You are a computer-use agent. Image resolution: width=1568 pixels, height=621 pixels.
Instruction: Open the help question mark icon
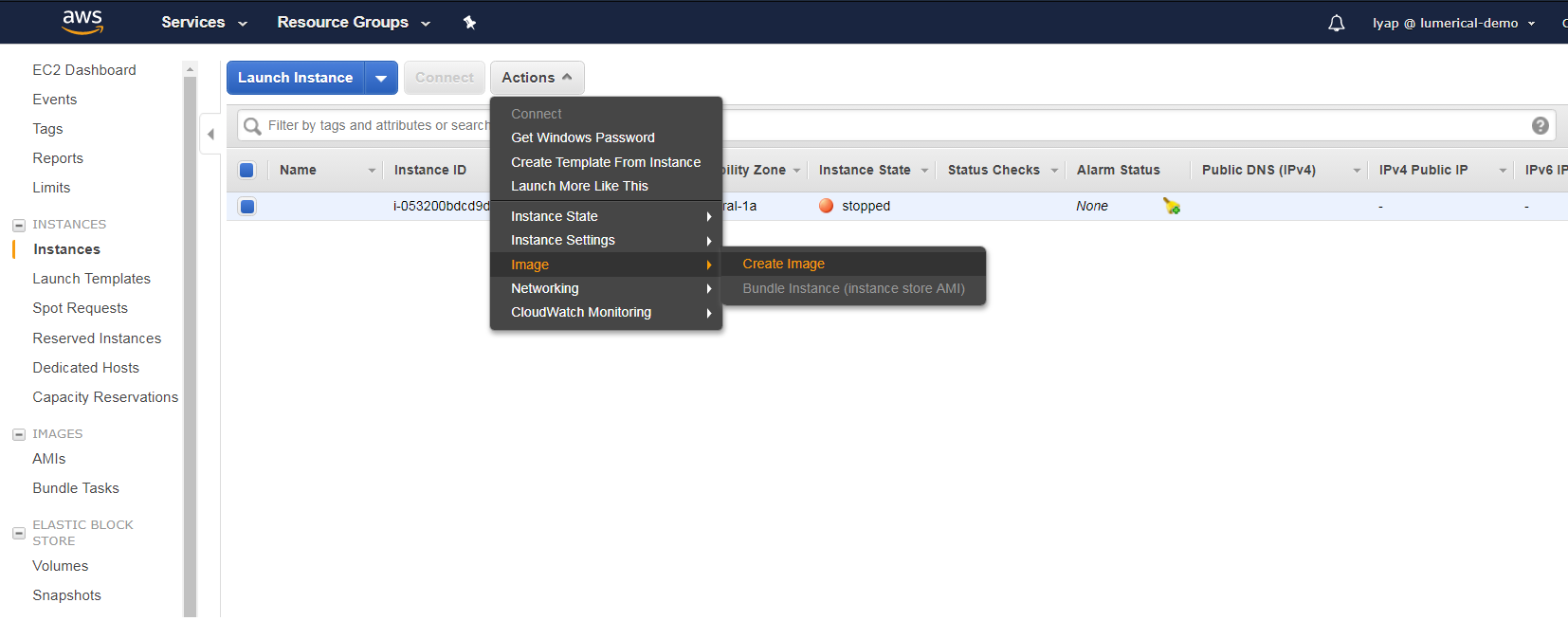[1541, 125]
